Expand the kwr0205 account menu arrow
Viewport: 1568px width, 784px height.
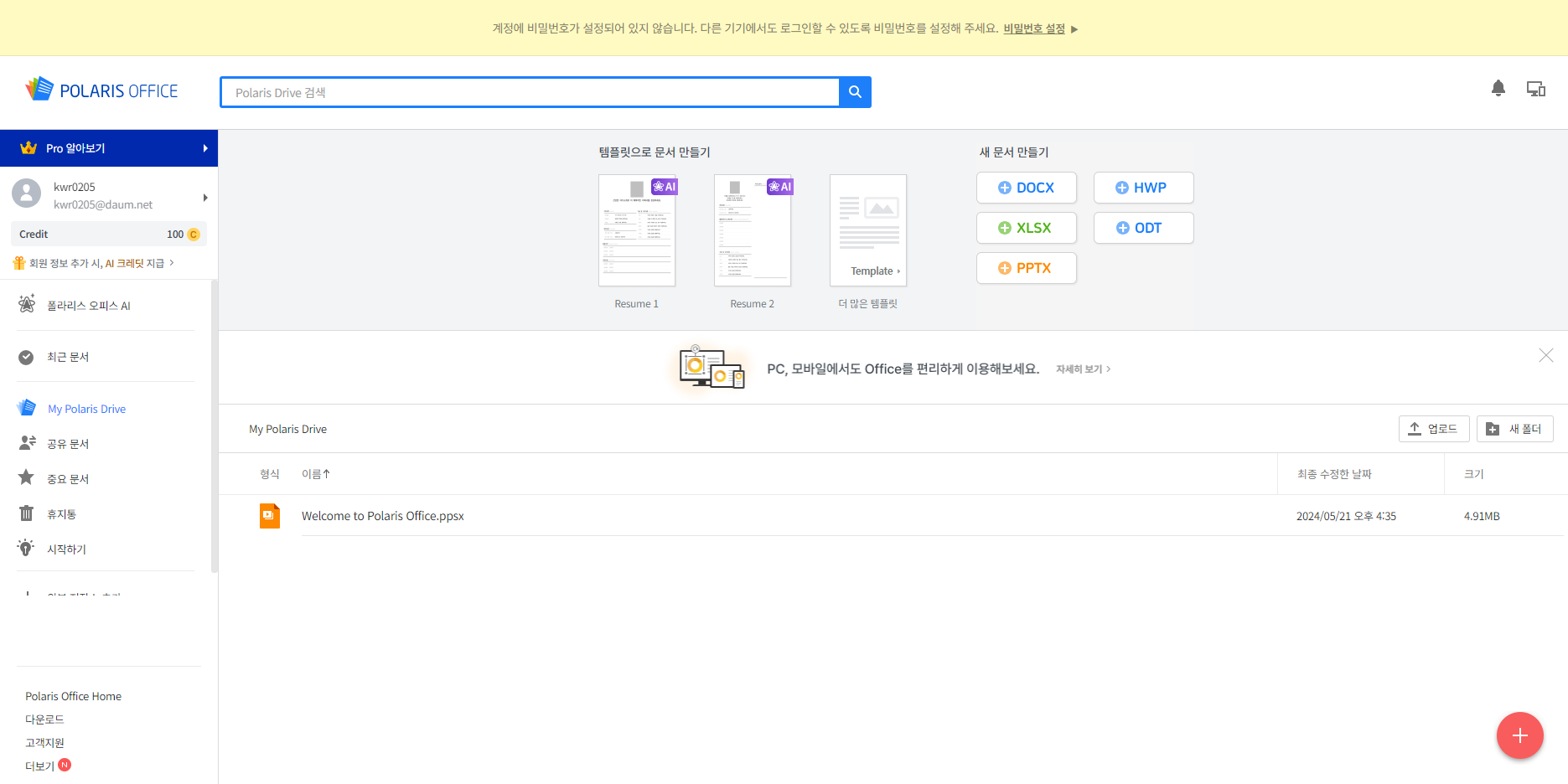[x=205, y=198]
